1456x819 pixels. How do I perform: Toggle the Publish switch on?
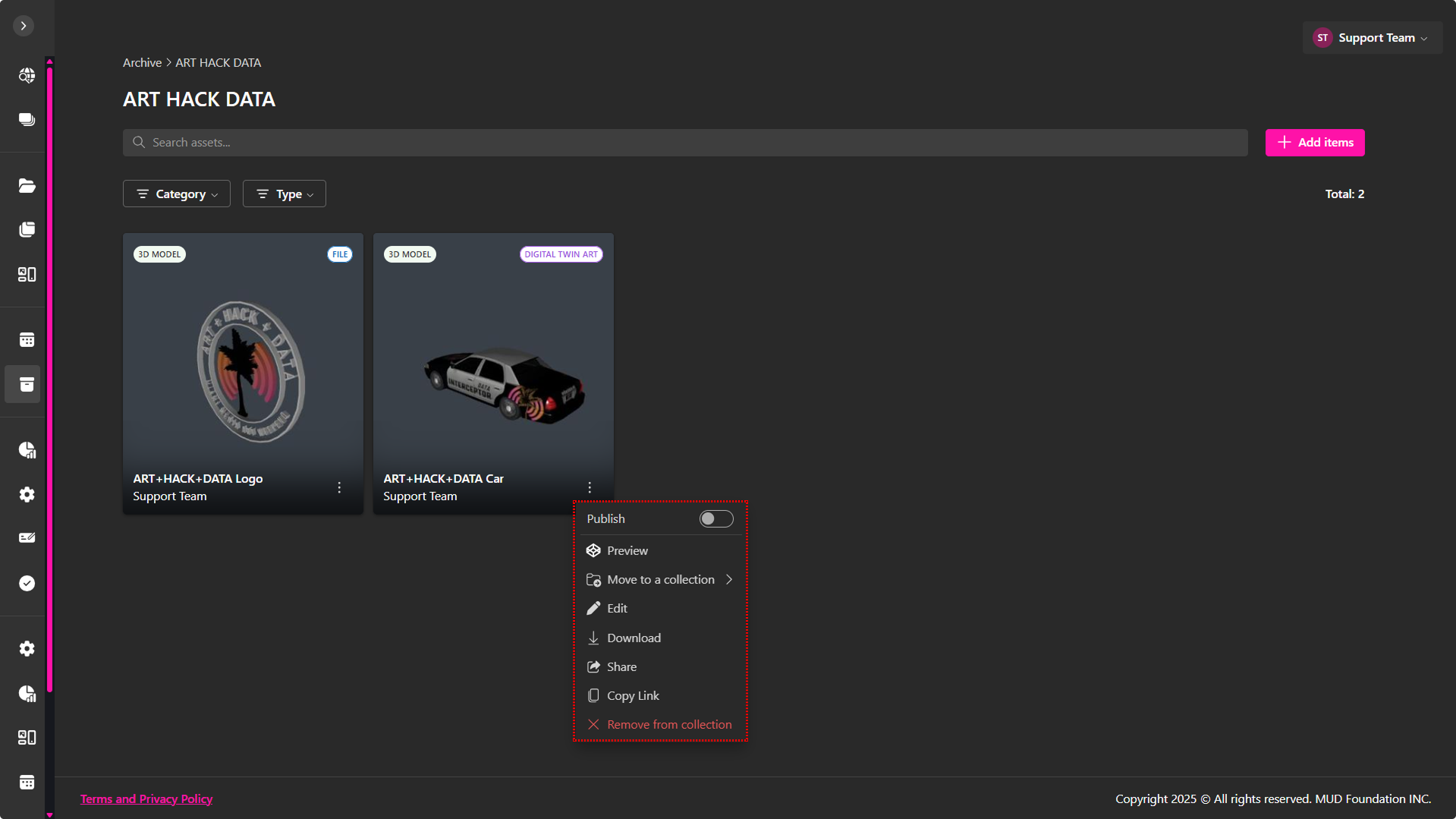(715, 519)
